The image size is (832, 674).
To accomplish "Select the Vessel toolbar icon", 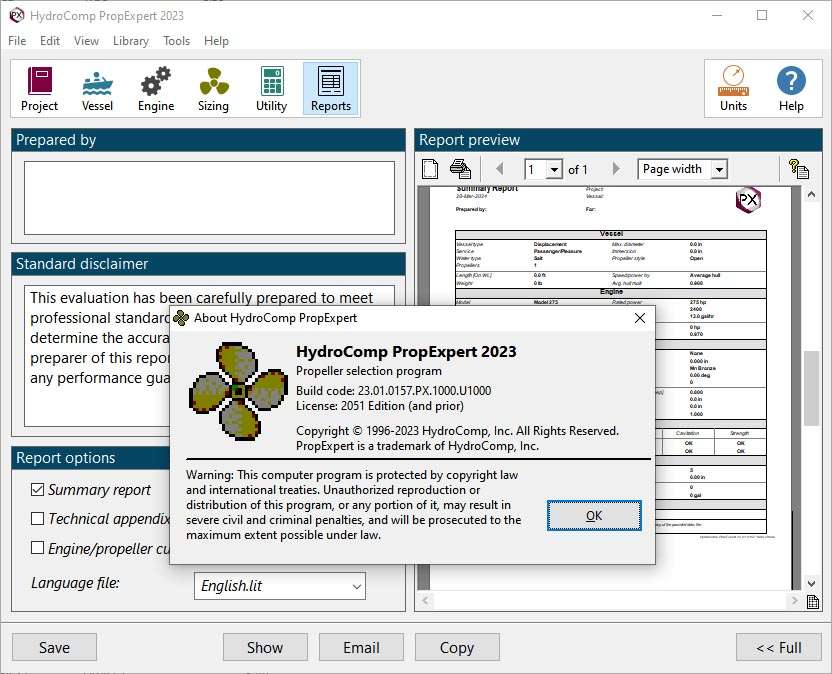I will 97,88.
